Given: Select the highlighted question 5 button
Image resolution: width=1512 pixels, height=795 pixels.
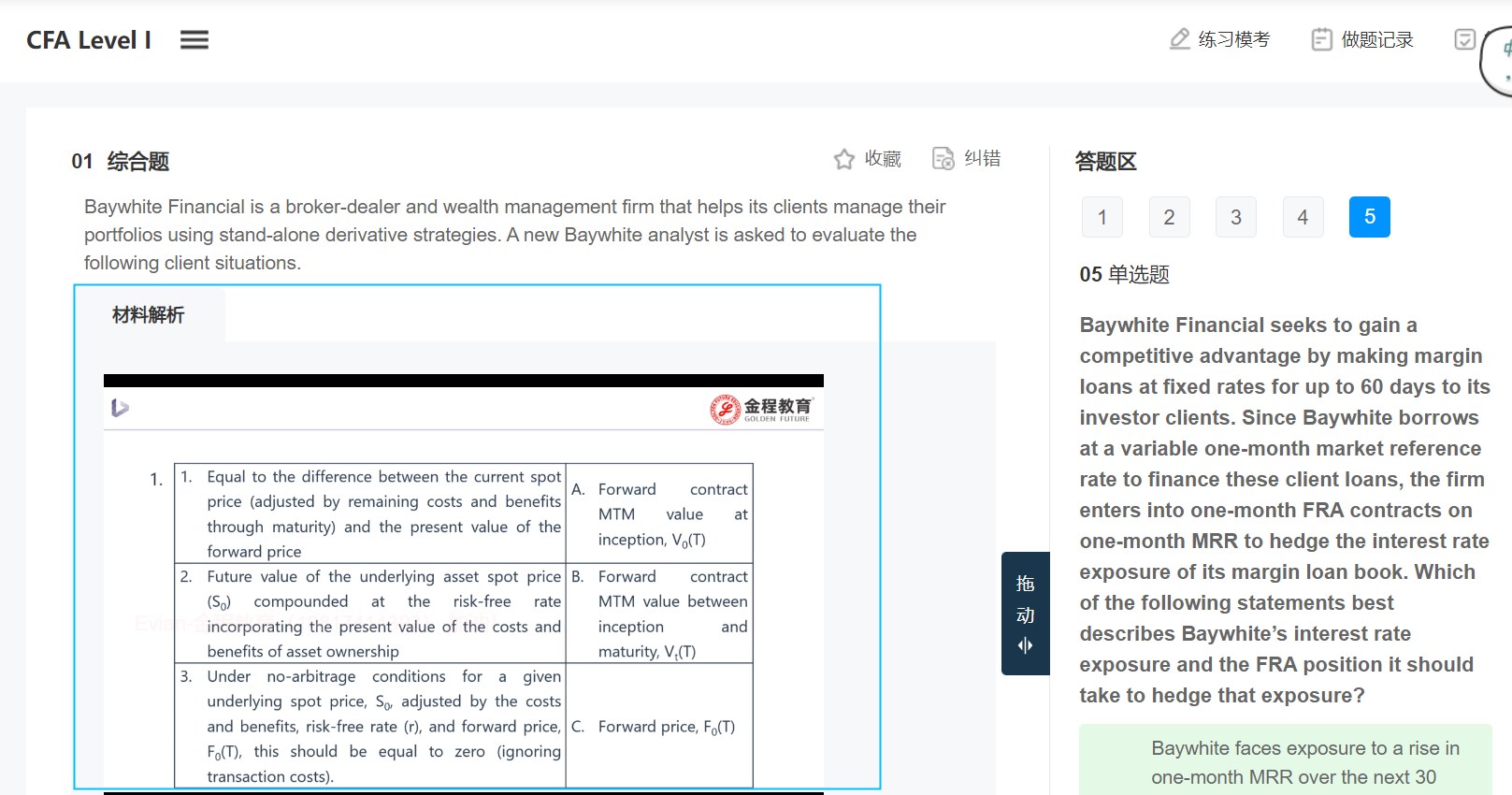Looking at the screenshot, I should coord(1370,217).
